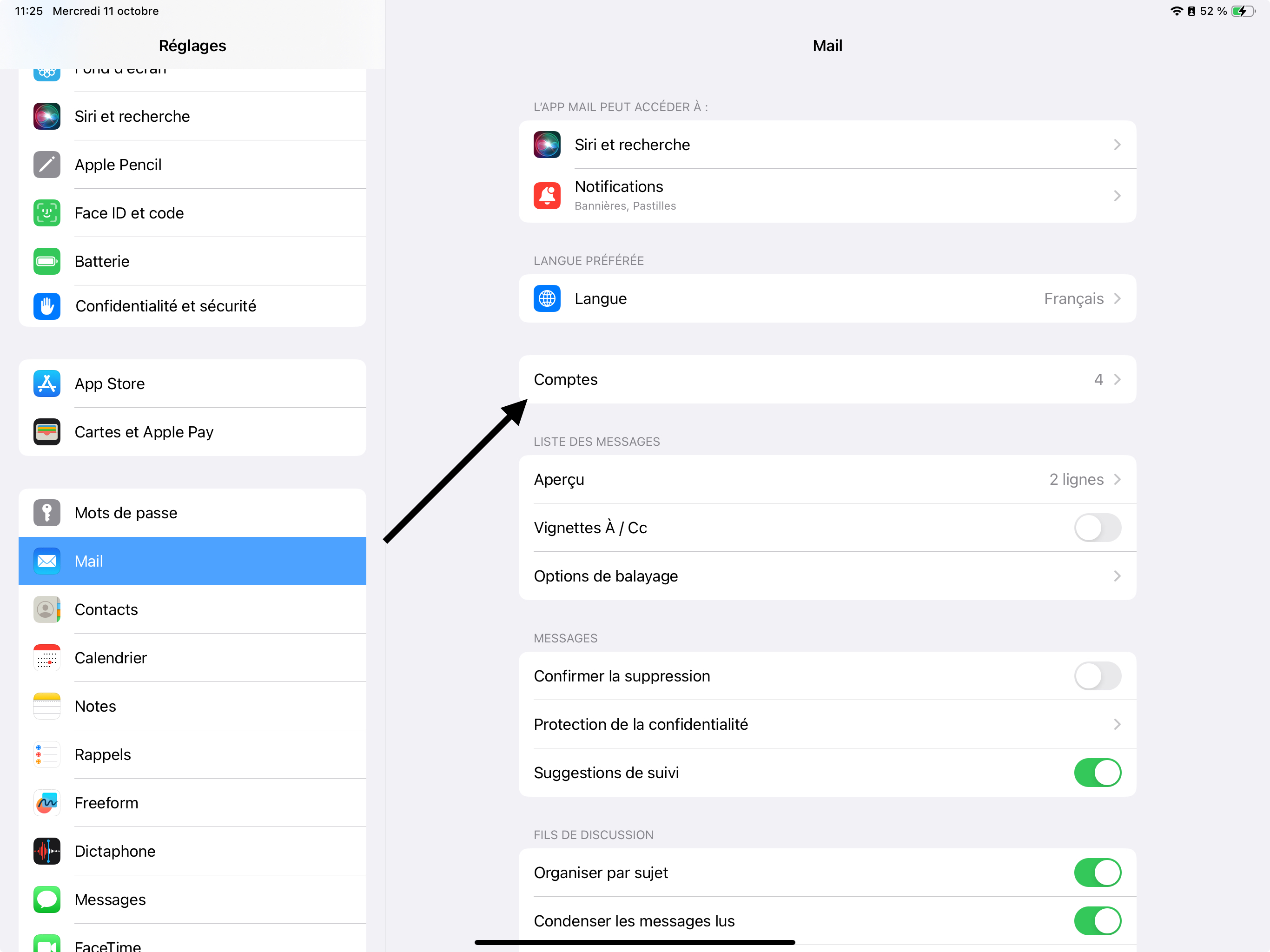This screenshot has height=952, width=1270.
Task: Select Batterie in settings sidebar
Action: pos(192,261)
